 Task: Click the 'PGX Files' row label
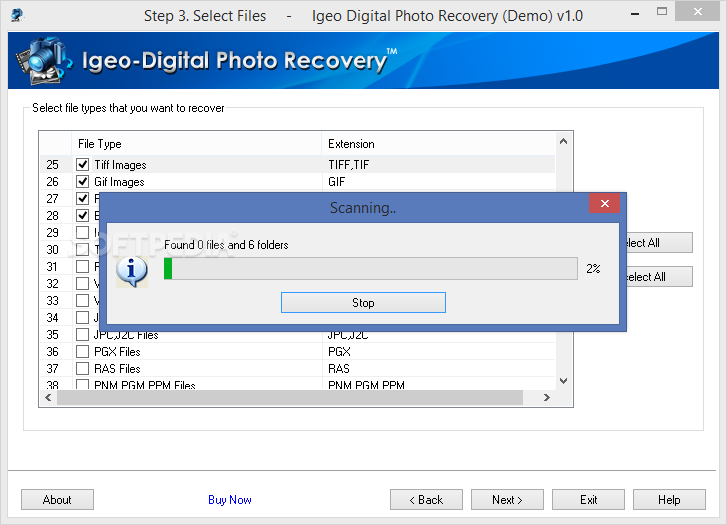pyautogui.click(x=117, y=352)
